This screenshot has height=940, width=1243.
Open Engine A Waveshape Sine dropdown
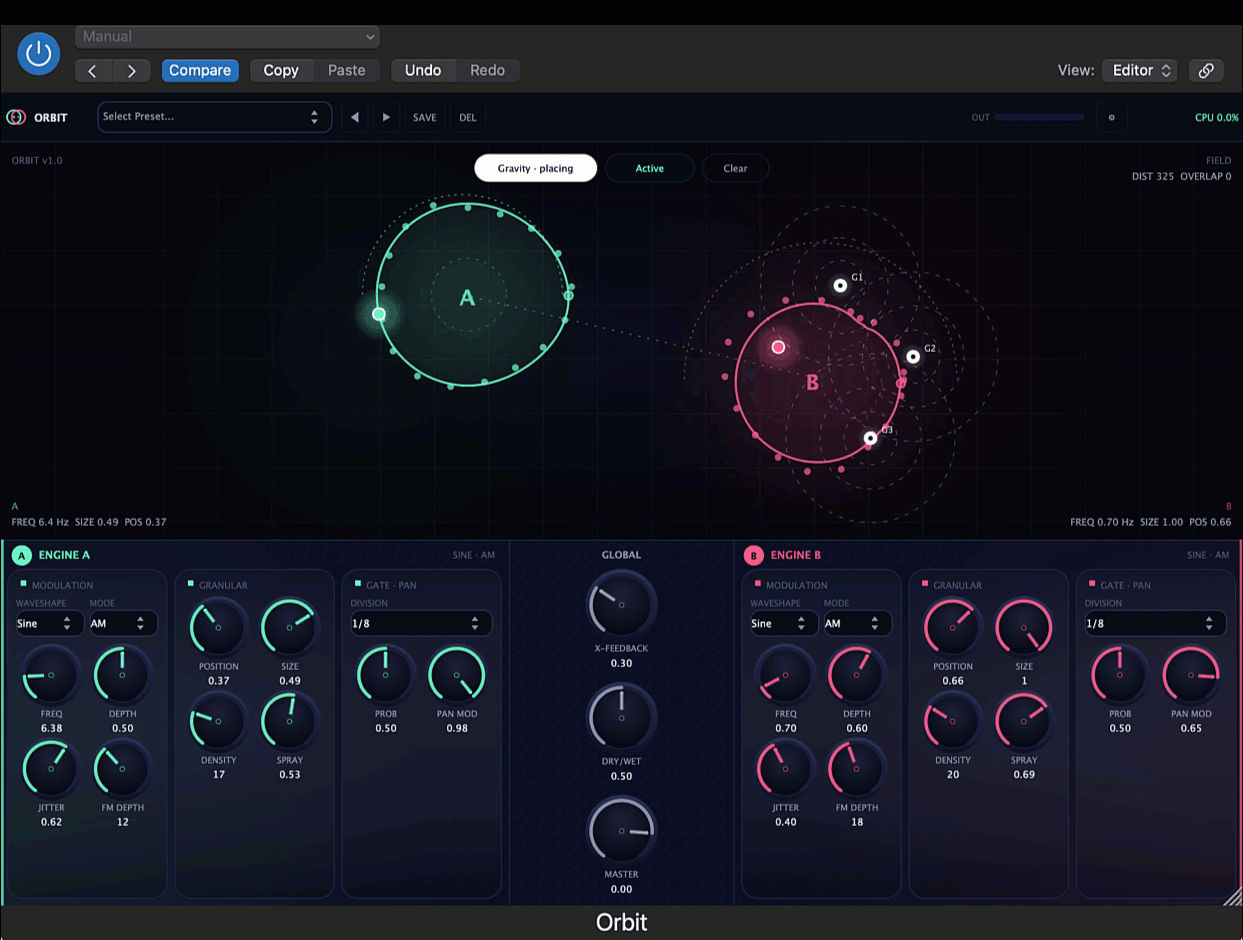(48, 623)
